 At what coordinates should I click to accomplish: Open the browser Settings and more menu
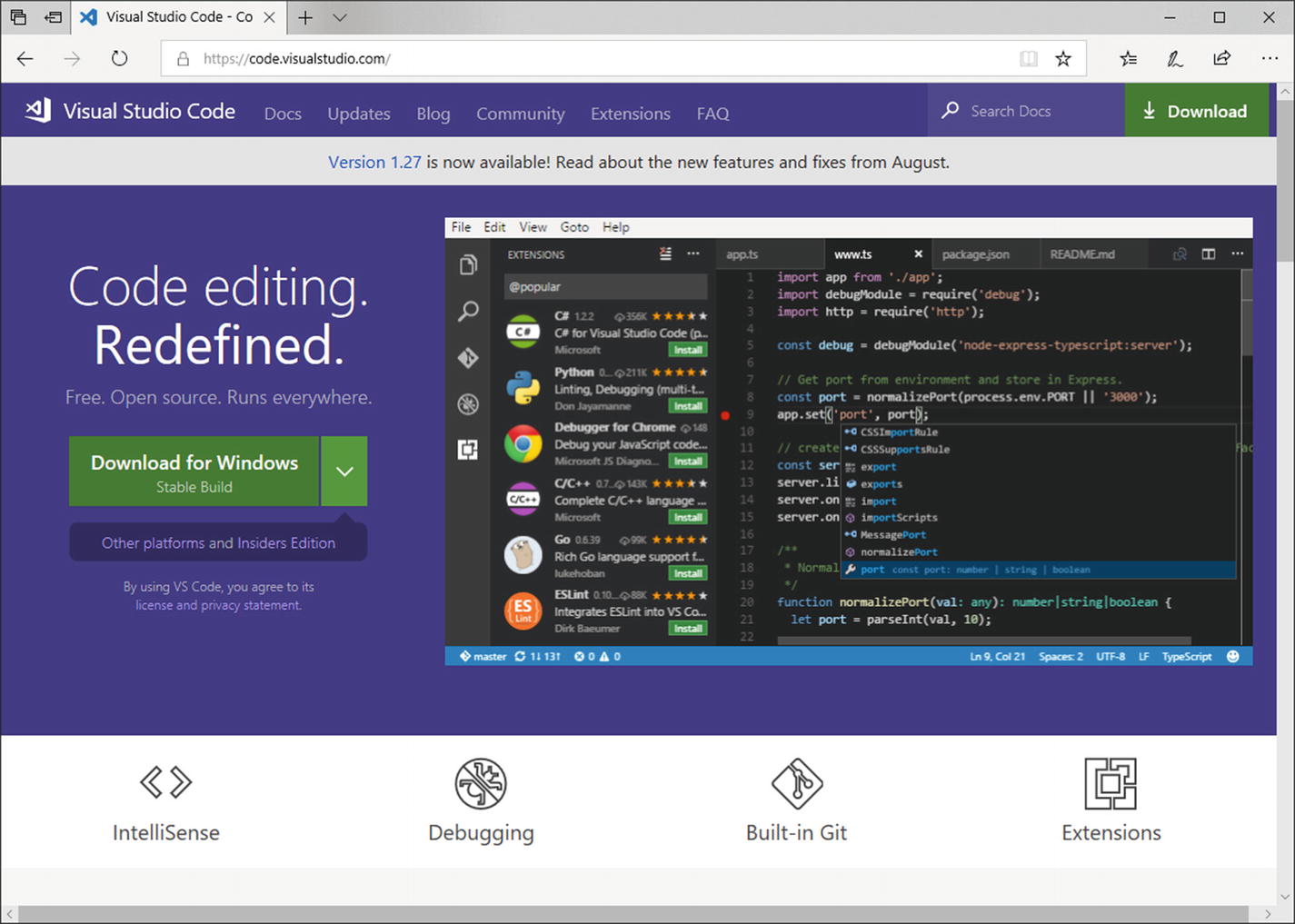[x=1270, y=59]
